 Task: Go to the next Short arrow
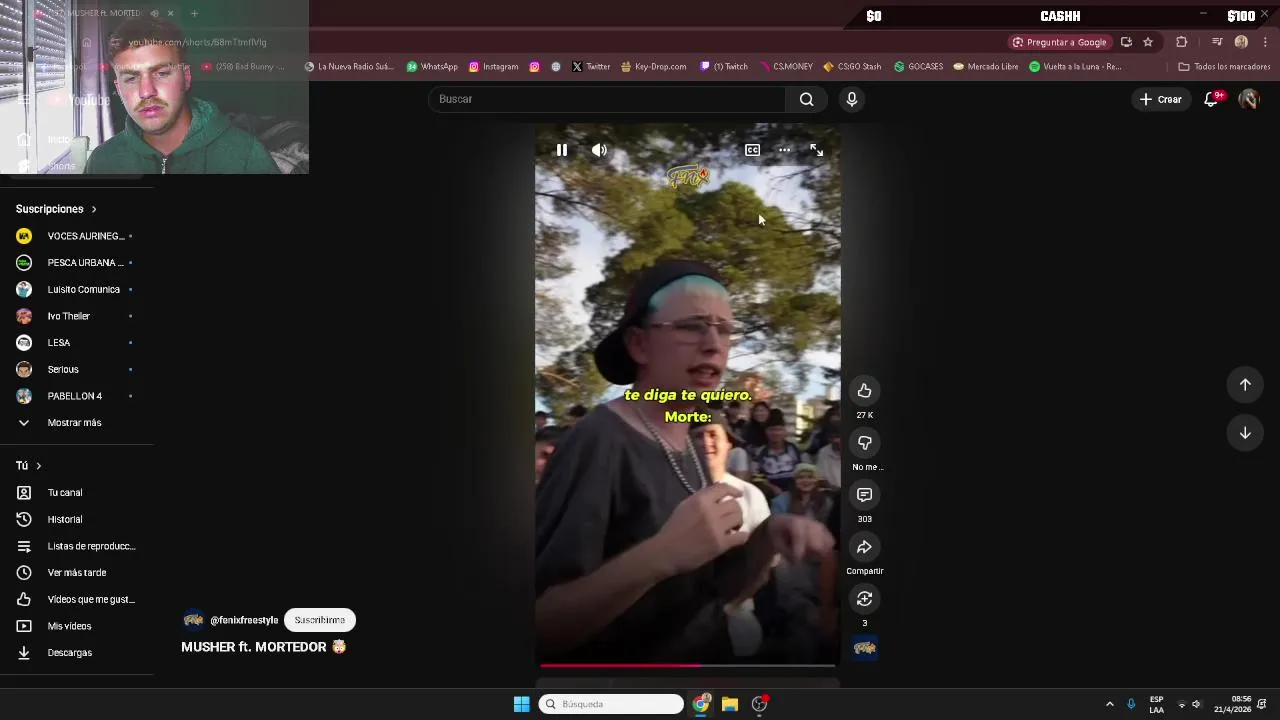1245,433
